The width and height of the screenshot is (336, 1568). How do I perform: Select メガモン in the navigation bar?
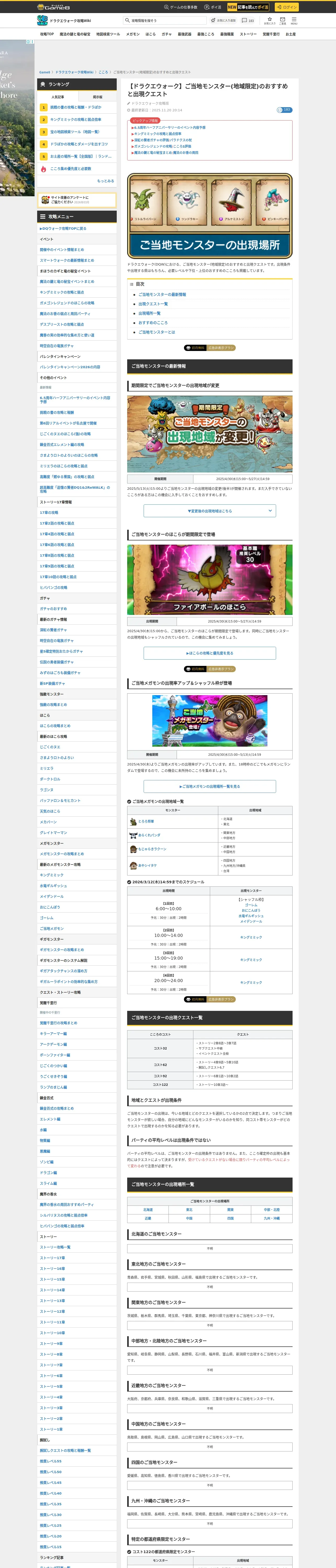pyautogui.click(x=133, y=34)
